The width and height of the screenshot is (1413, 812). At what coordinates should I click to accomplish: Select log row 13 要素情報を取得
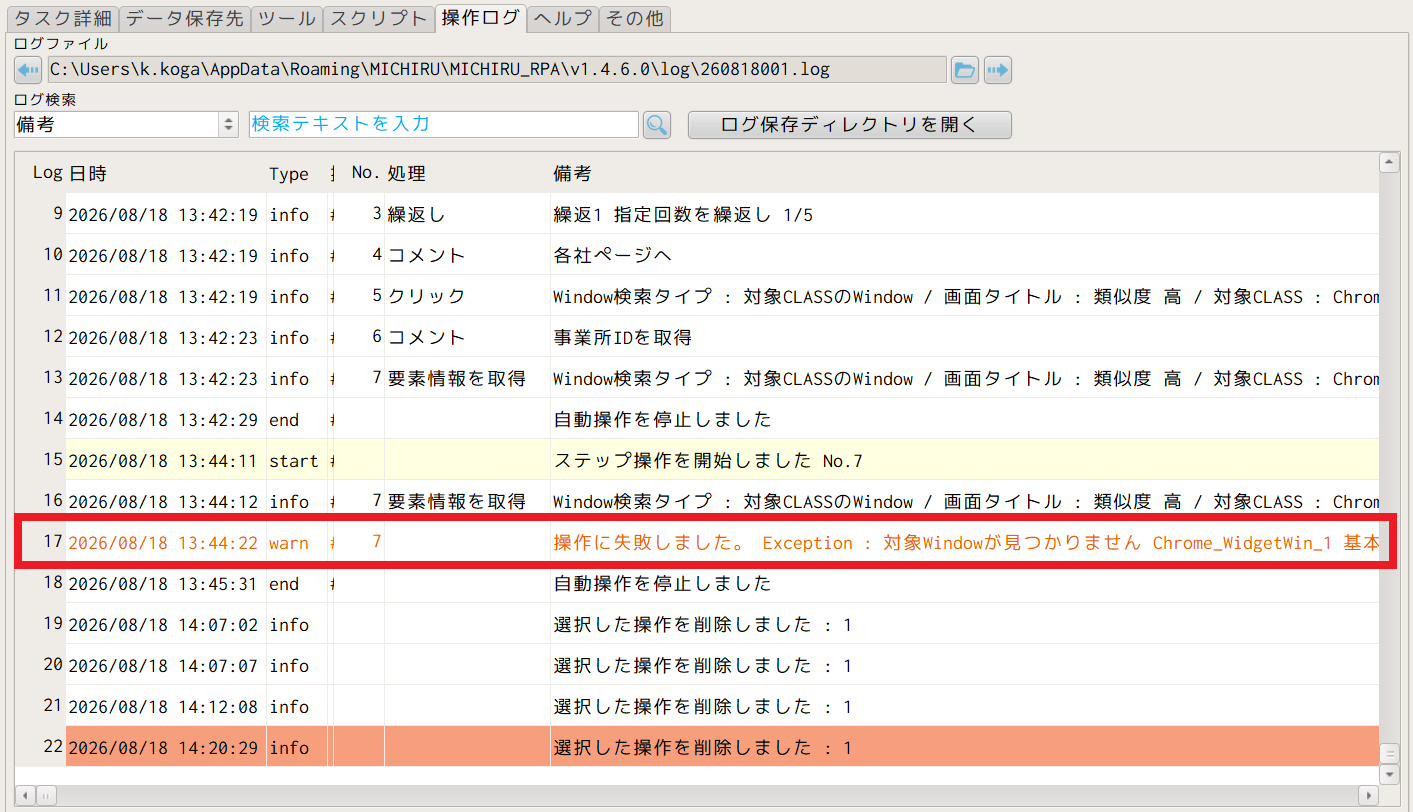(x=697, y=378)
